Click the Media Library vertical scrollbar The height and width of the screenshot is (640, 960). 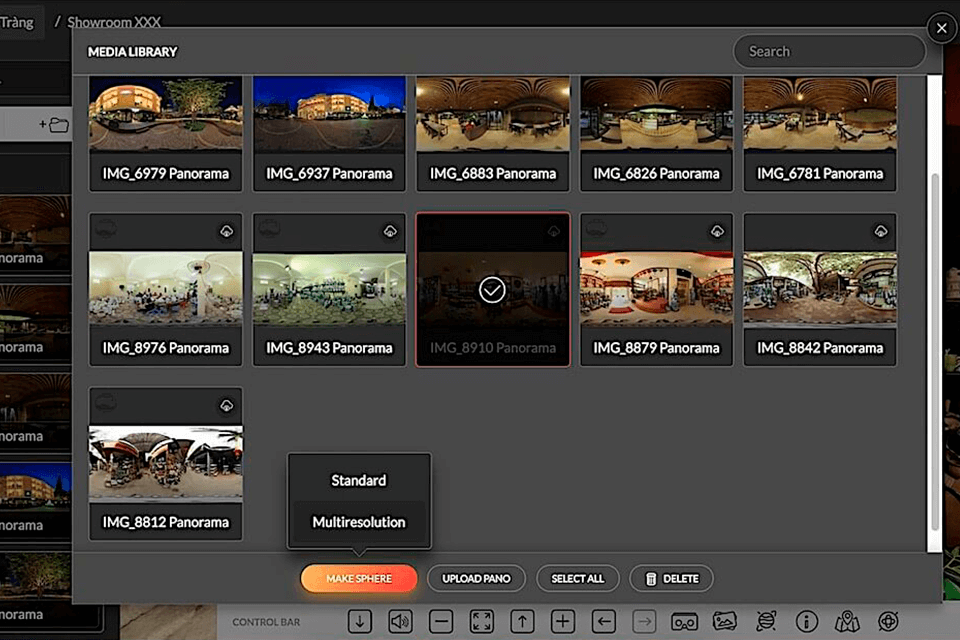[x=934, y=352]
